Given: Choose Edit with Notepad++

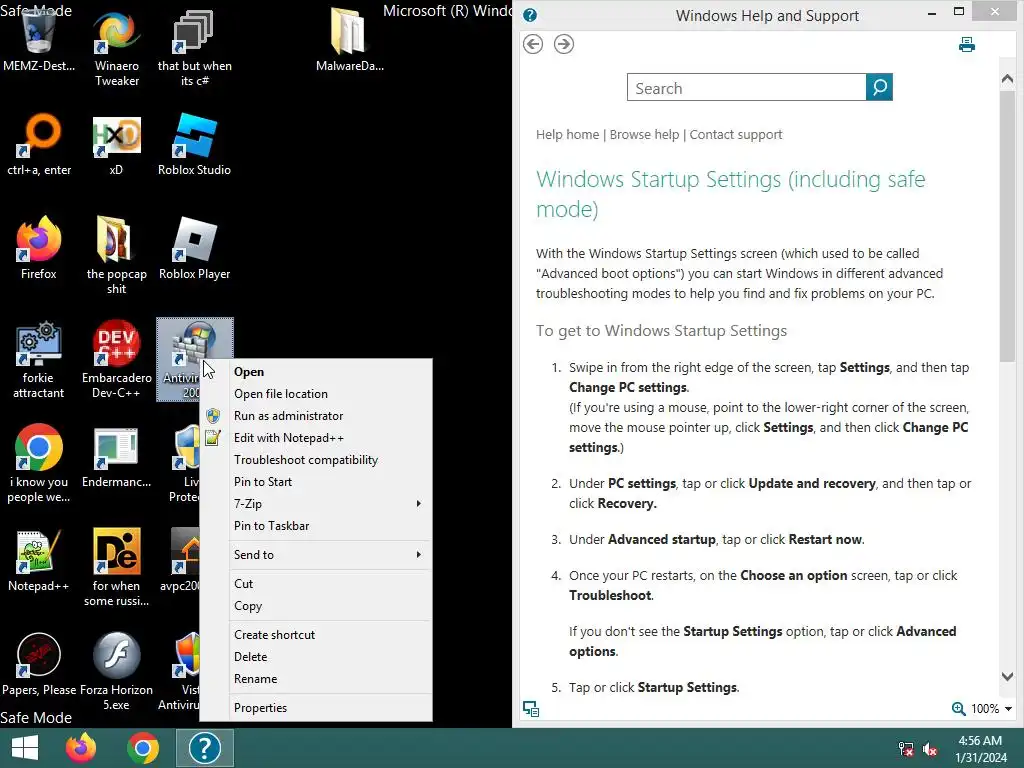Looking at the screenshot, I should (316, 438).
